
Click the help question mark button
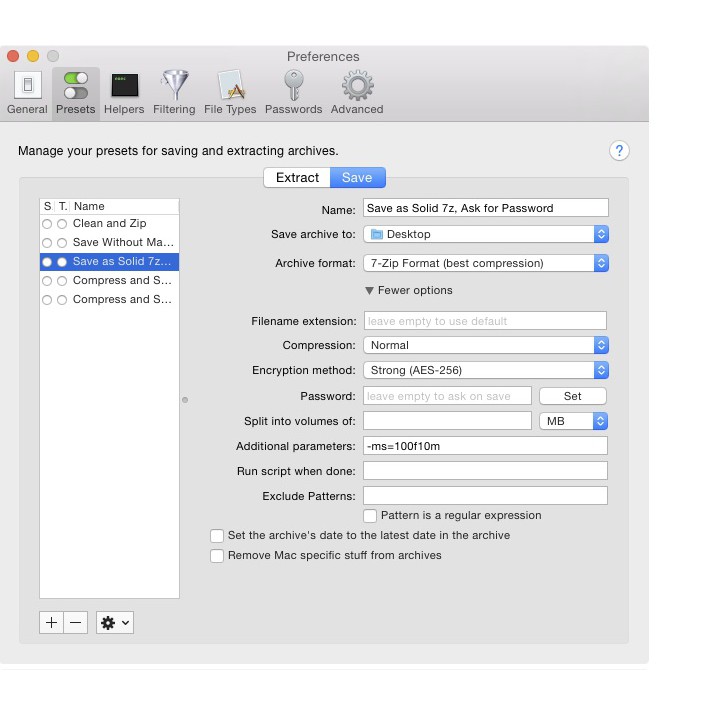(619, 151)
